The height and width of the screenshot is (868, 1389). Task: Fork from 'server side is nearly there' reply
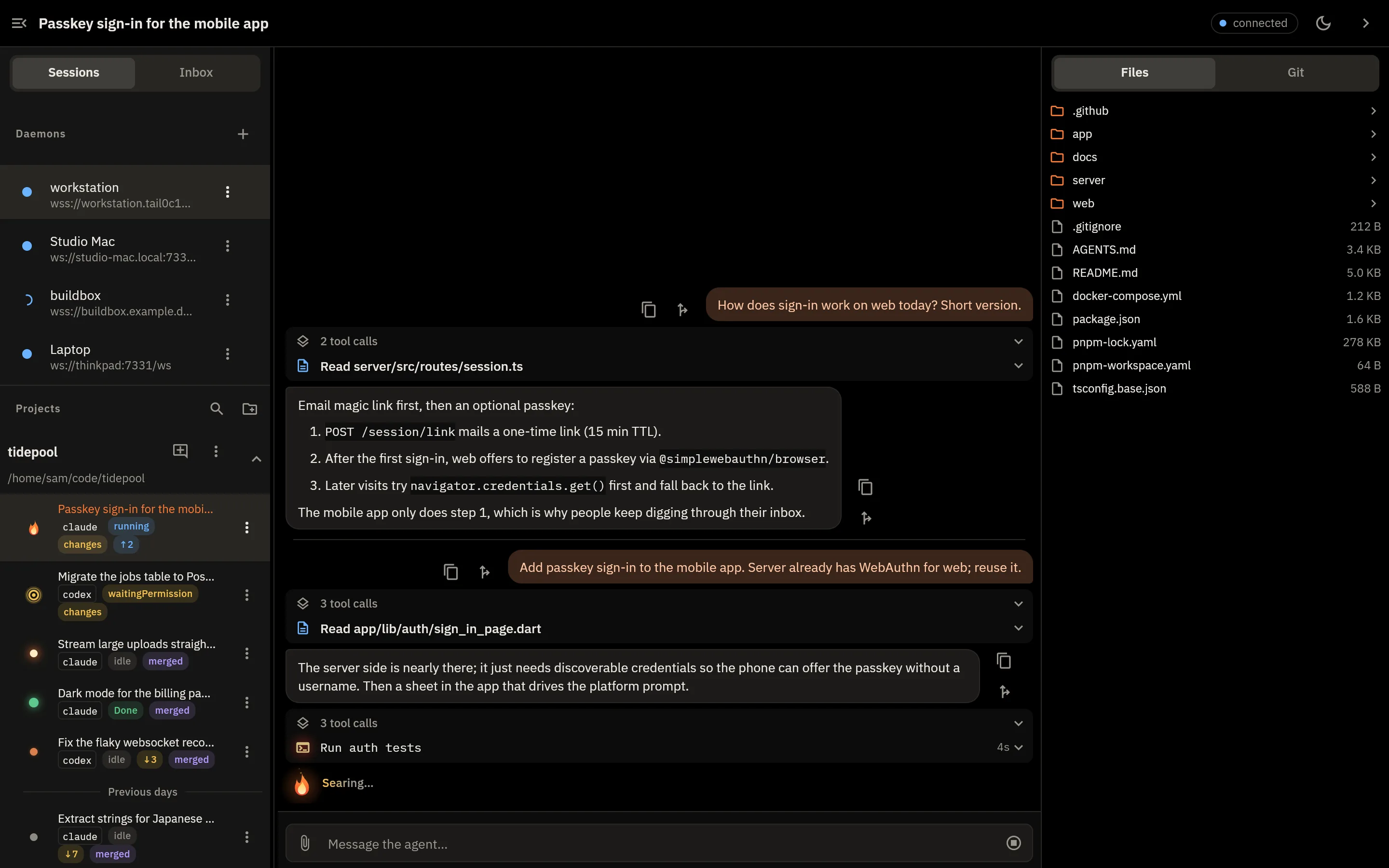tap(1004, 691)
